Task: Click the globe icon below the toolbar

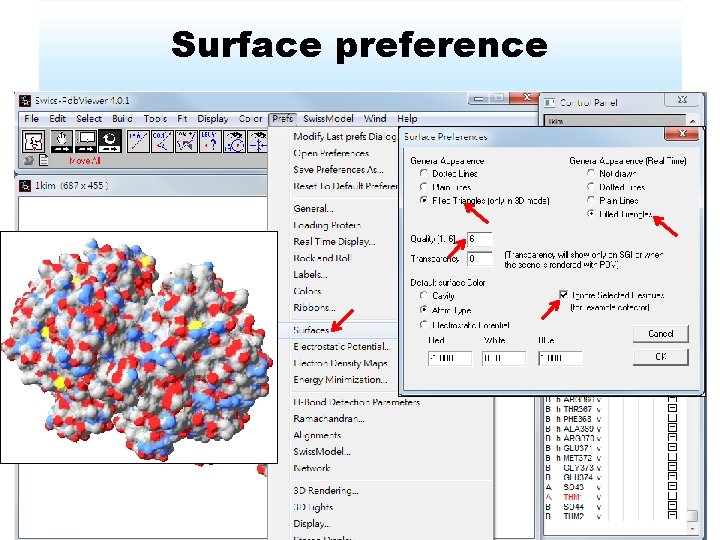Action: pyautogui.click(x=29, y=160)
